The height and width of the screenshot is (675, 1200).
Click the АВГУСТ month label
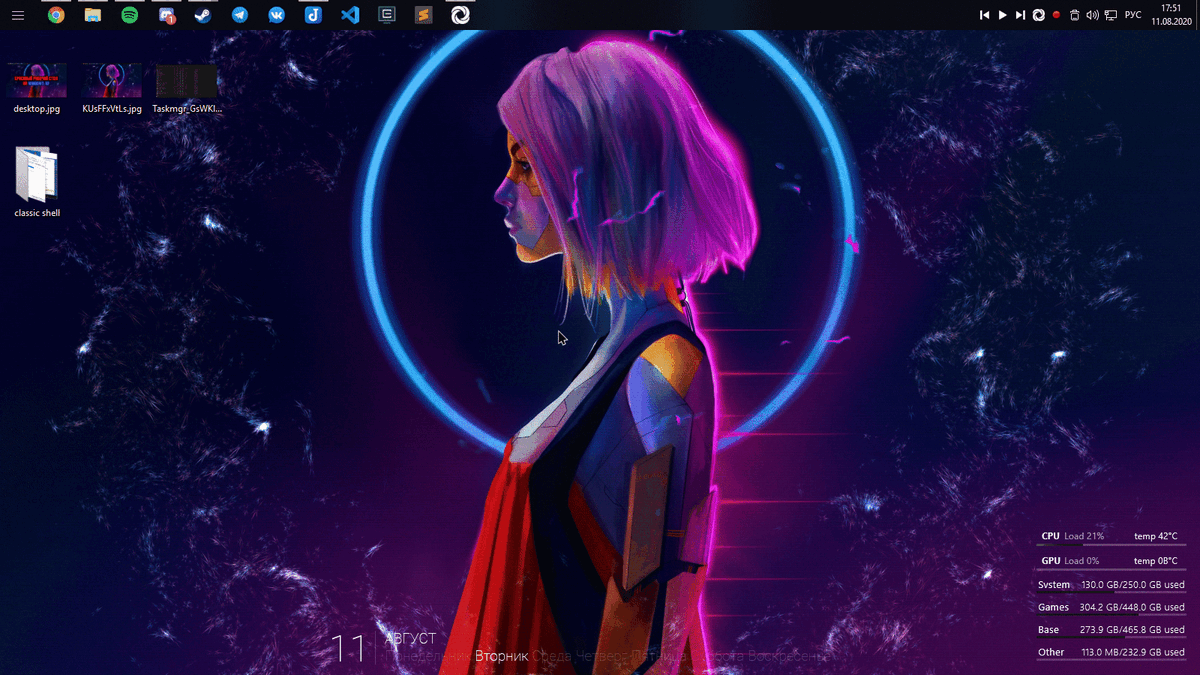click(x=410, y=638)
